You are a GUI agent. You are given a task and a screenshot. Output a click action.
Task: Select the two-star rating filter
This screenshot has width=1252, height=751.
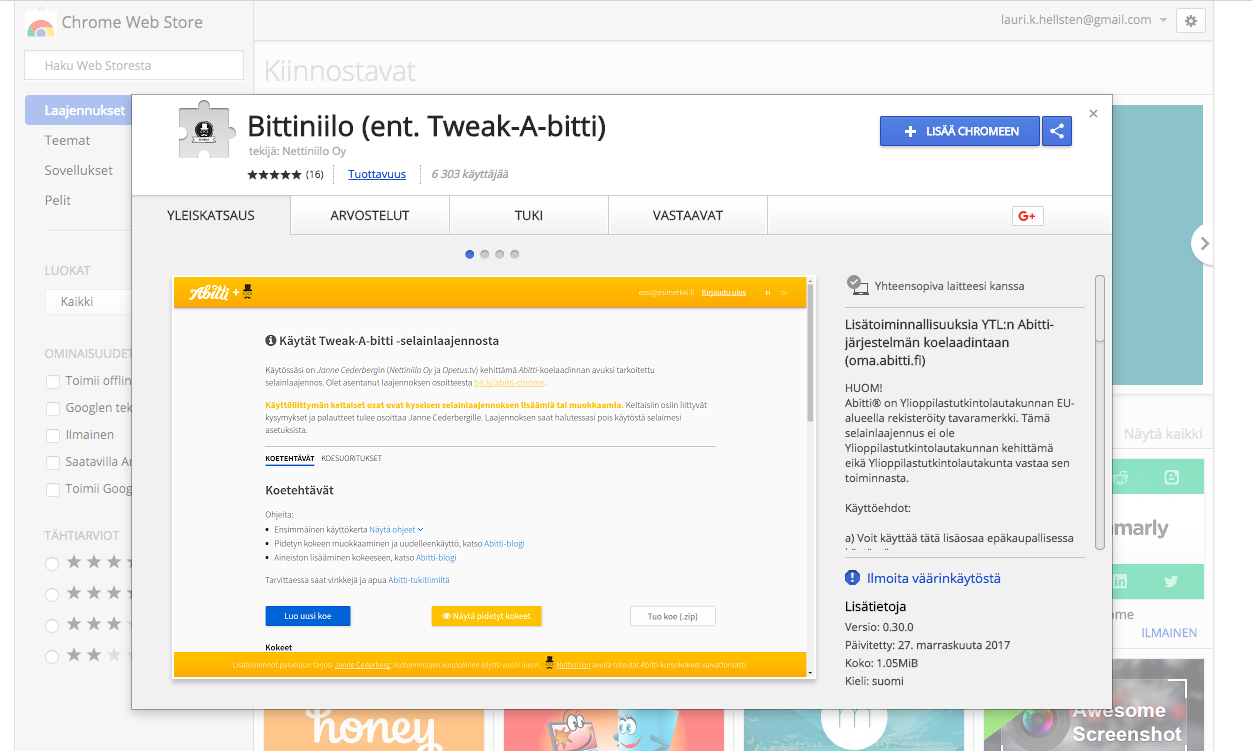click(52, 656)
